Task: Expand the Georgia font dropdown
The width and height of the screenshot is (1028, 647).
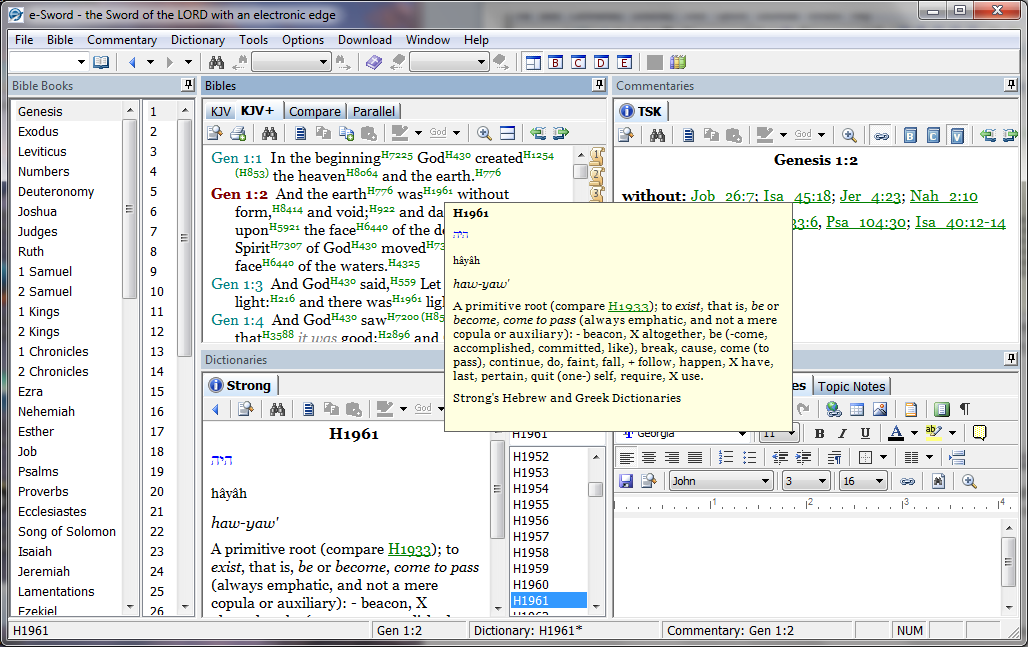Action: [x=742, y=433]
